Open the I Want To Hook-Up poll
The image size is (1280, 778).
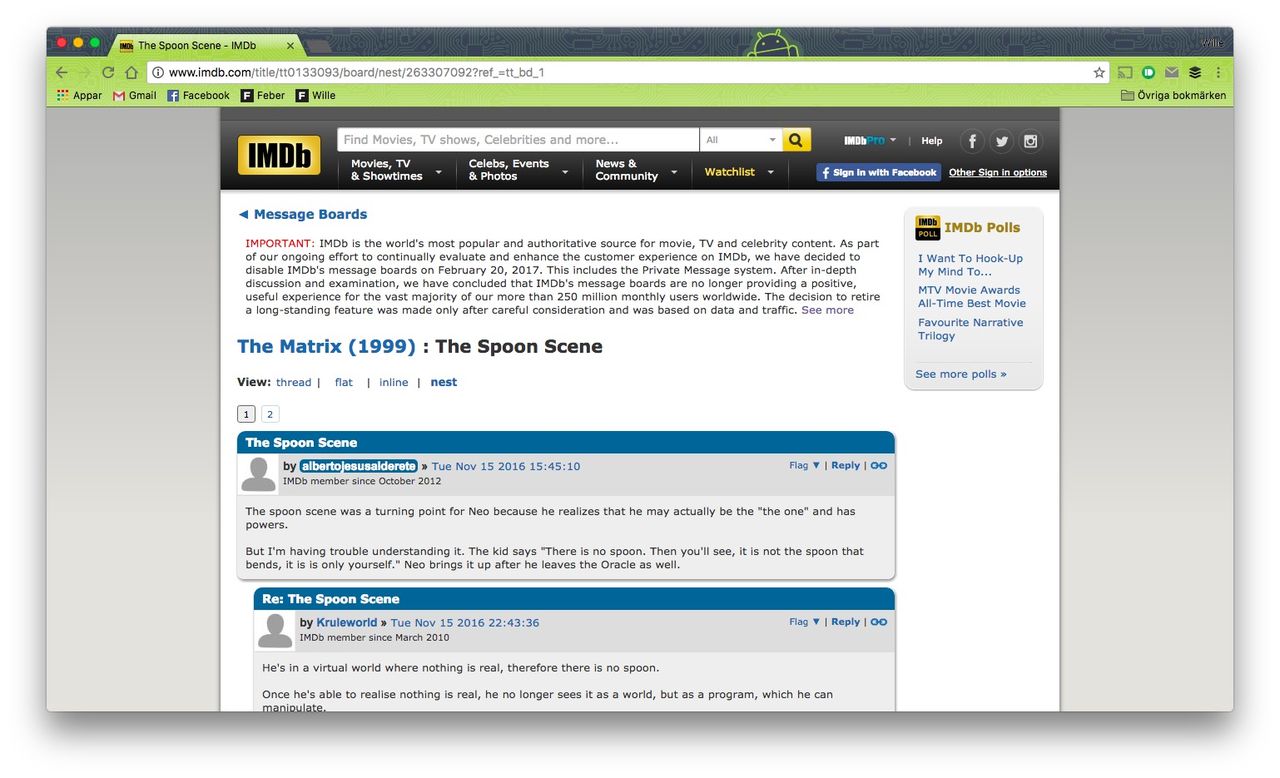pyautogui.click(x=970, y=265)
